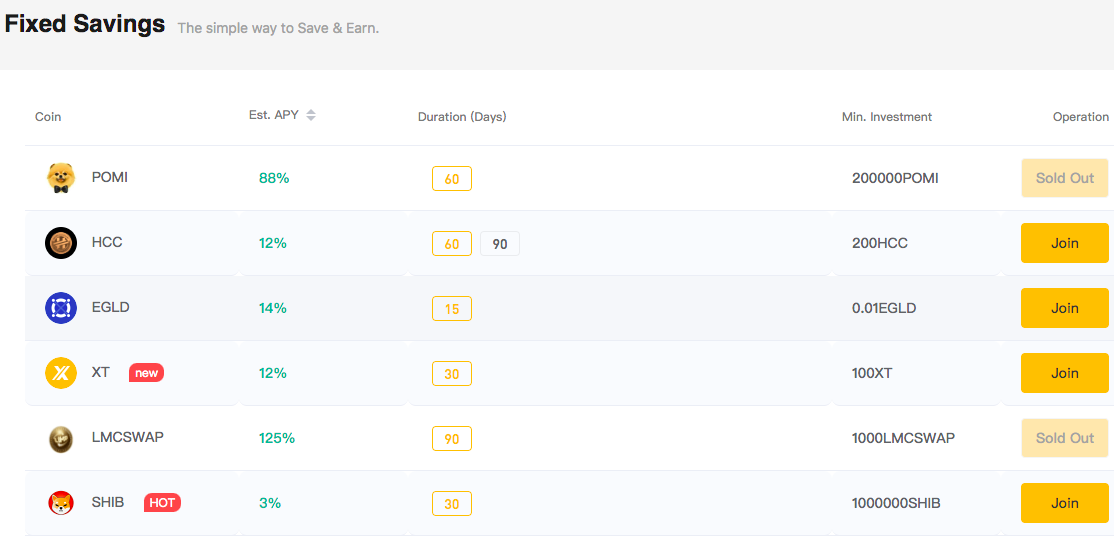1114x539 pixels.
Task: Click the Min. Investment column header
Action: click(x=887, y=116)
